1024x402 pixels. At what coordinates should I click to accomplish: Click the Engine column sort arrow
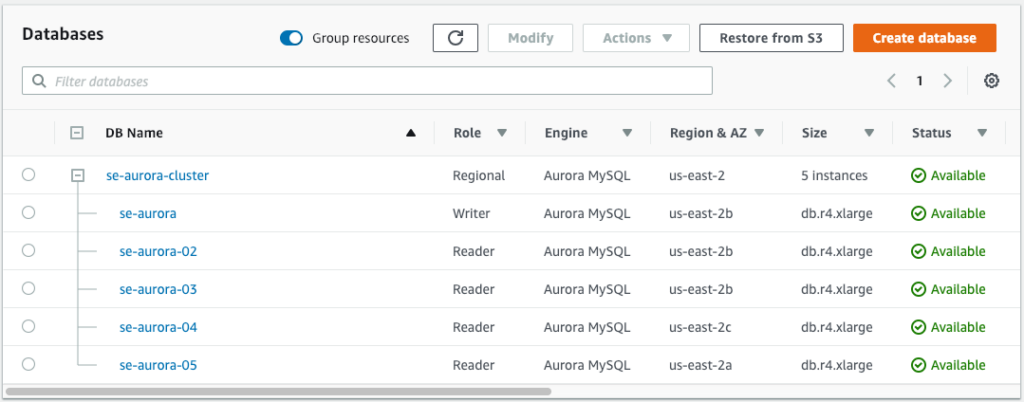tap(627, 133)
